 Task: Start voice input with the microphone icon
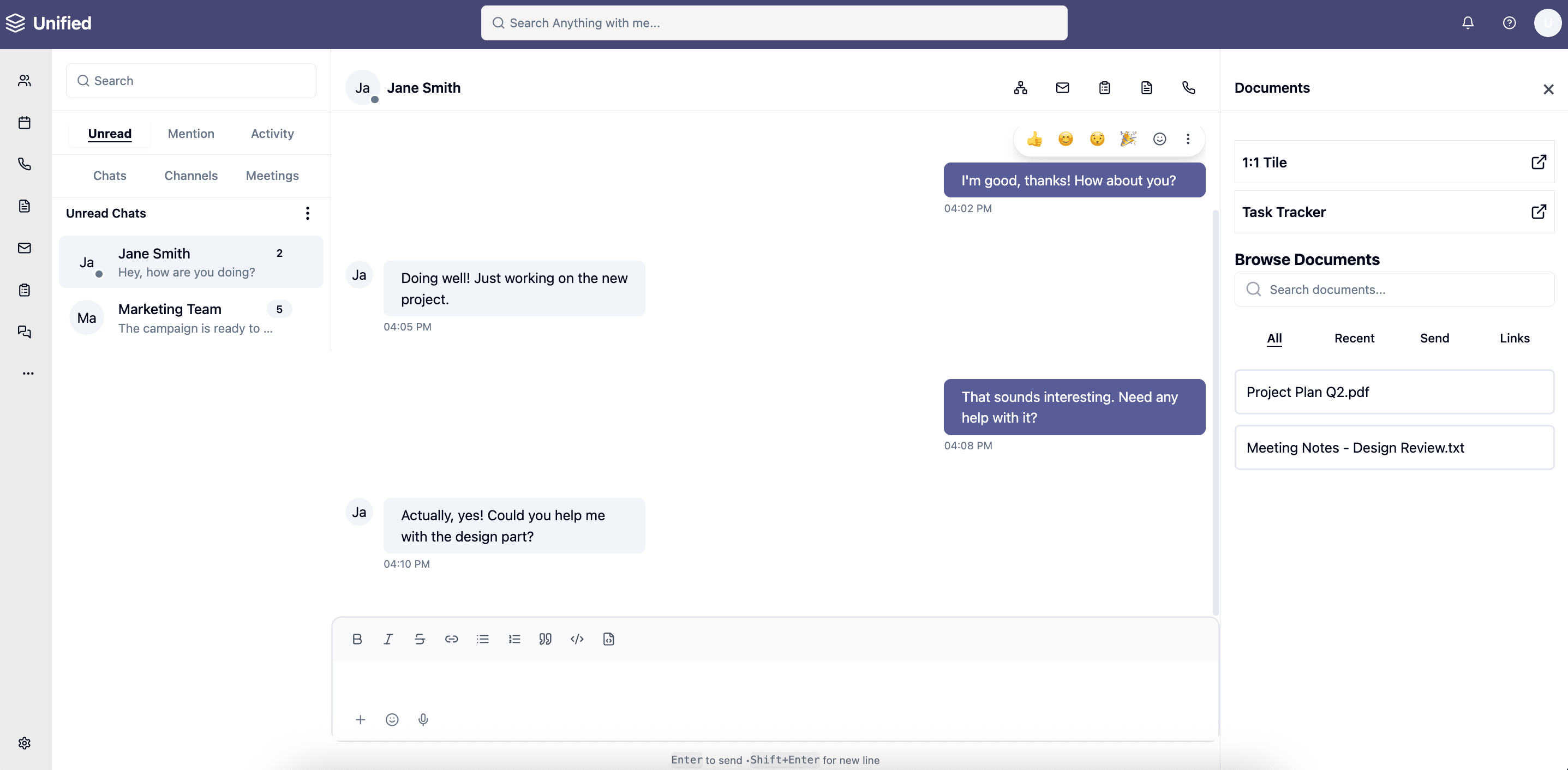424,719
